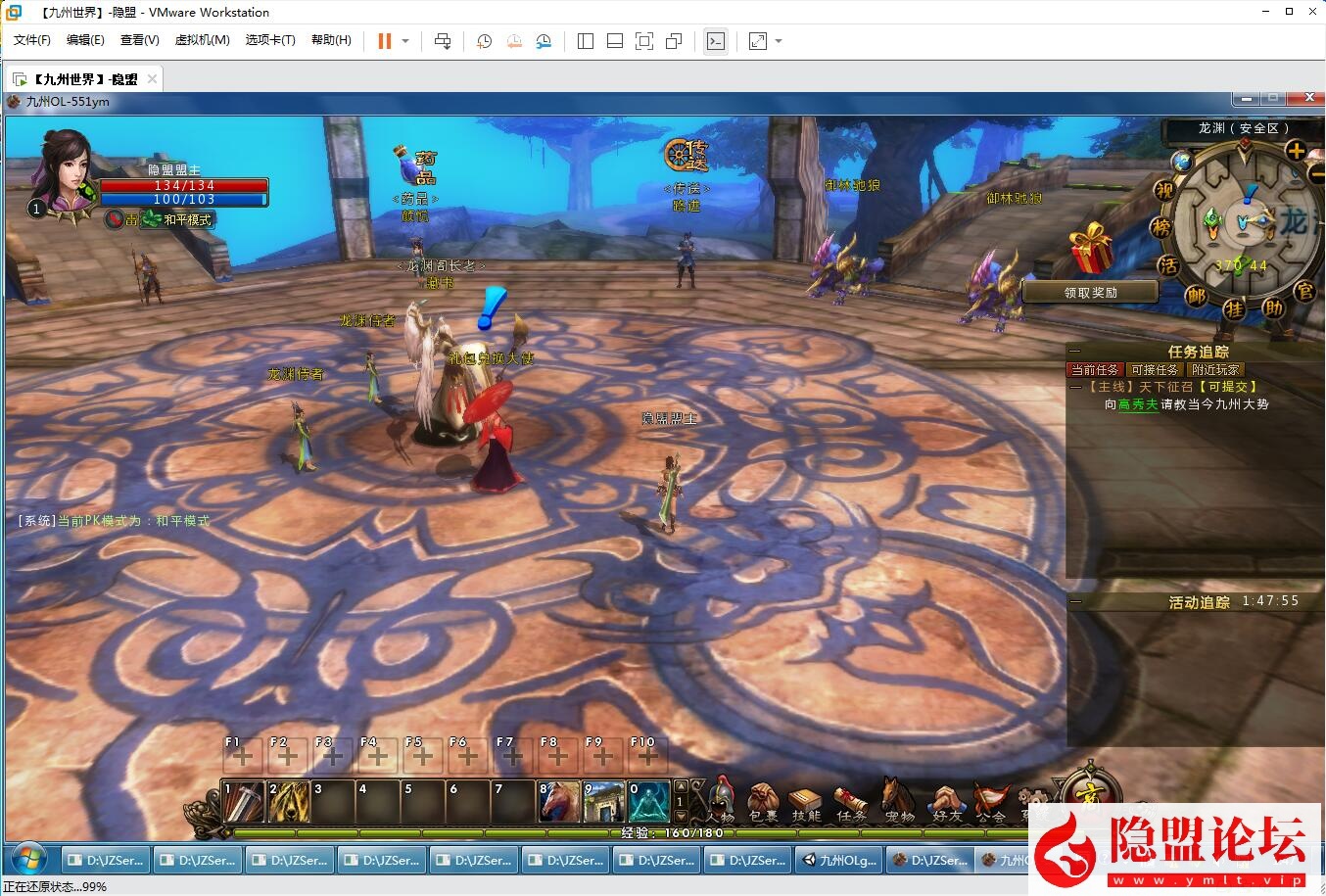1326x896 pixels.
Task: Click the red gift box reward icon
Action: (x=1090, y=249)
